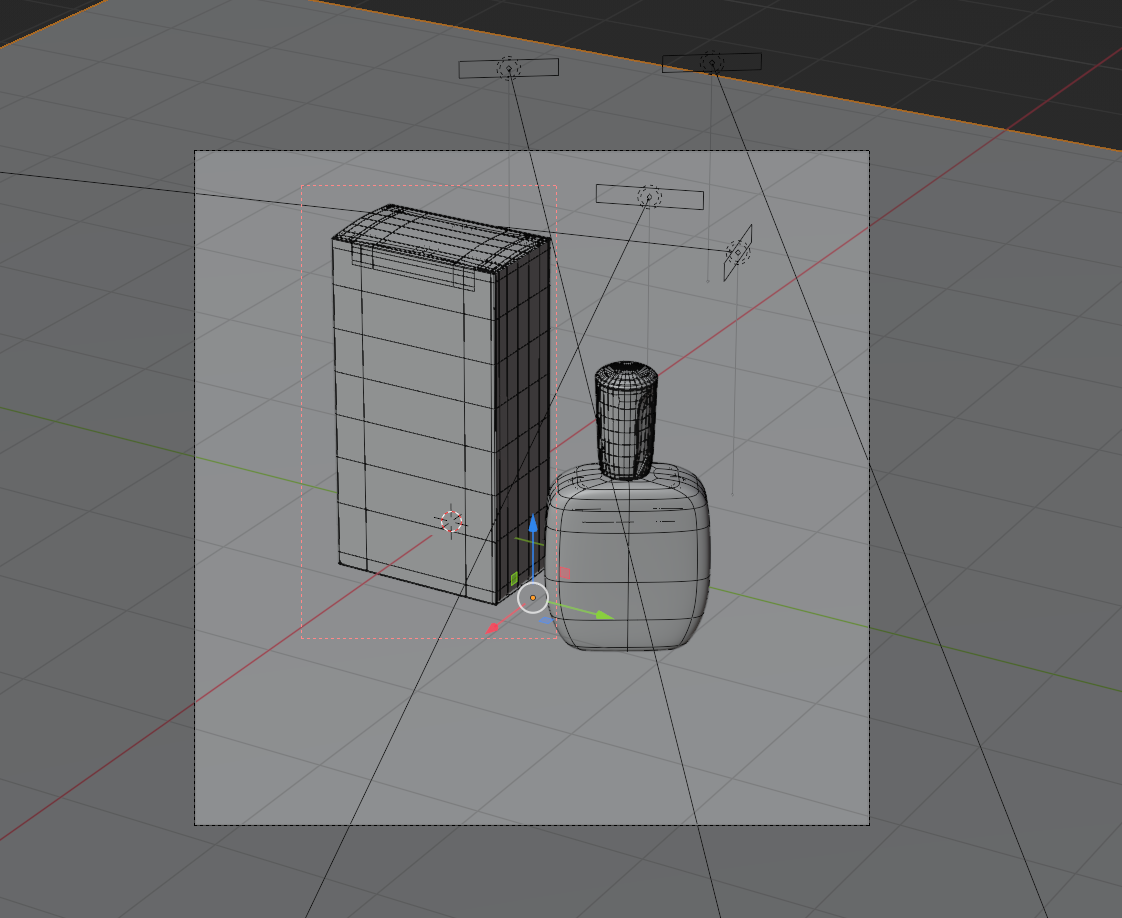Click the blue Z-axis move gizmo arrow
Screen dimensions: 1122x918
click(x=533, y=524)
